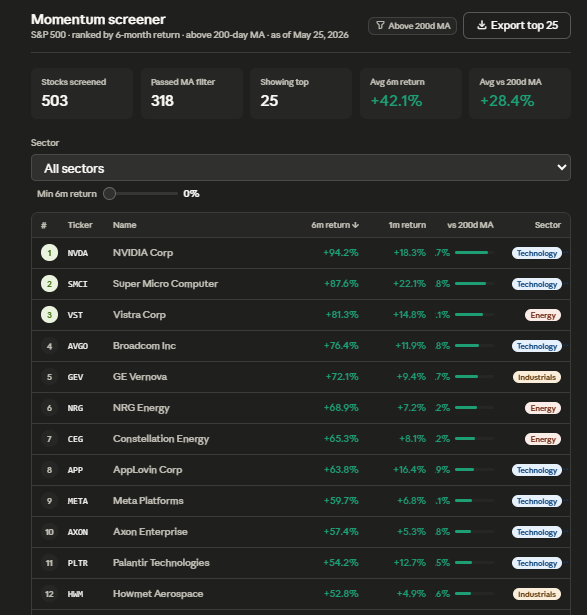Screen dimensions: 587x615
Task: Select the META ticker cell
Action: click(78, 501)
